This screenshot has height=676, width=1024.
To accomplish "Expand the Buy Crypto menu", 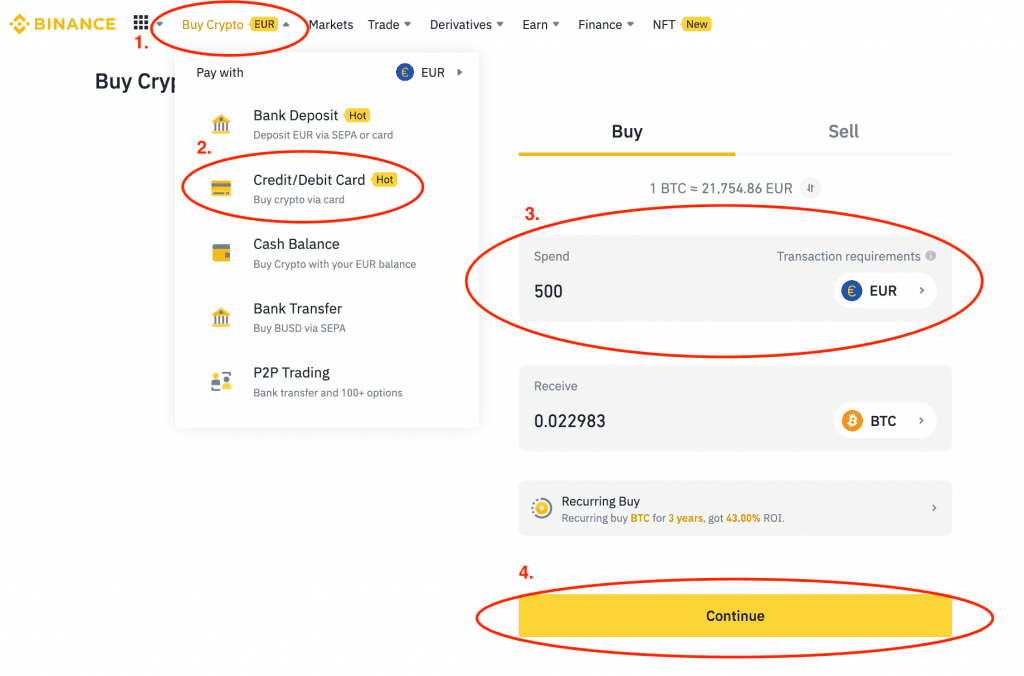I will pos(236,24).
